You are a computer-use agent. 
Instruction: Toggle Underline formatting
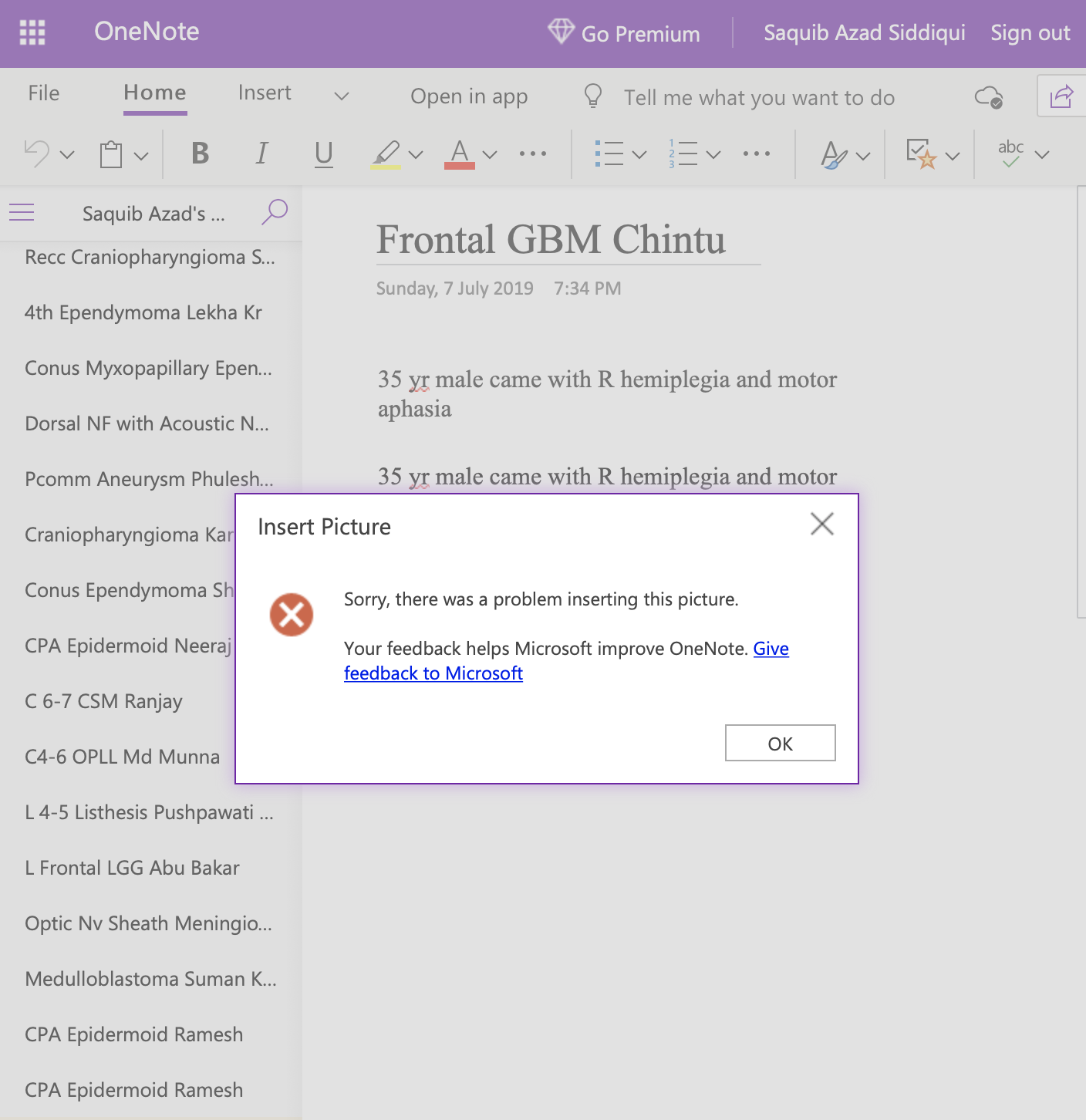pyautogui.click(x=324, y=154)
